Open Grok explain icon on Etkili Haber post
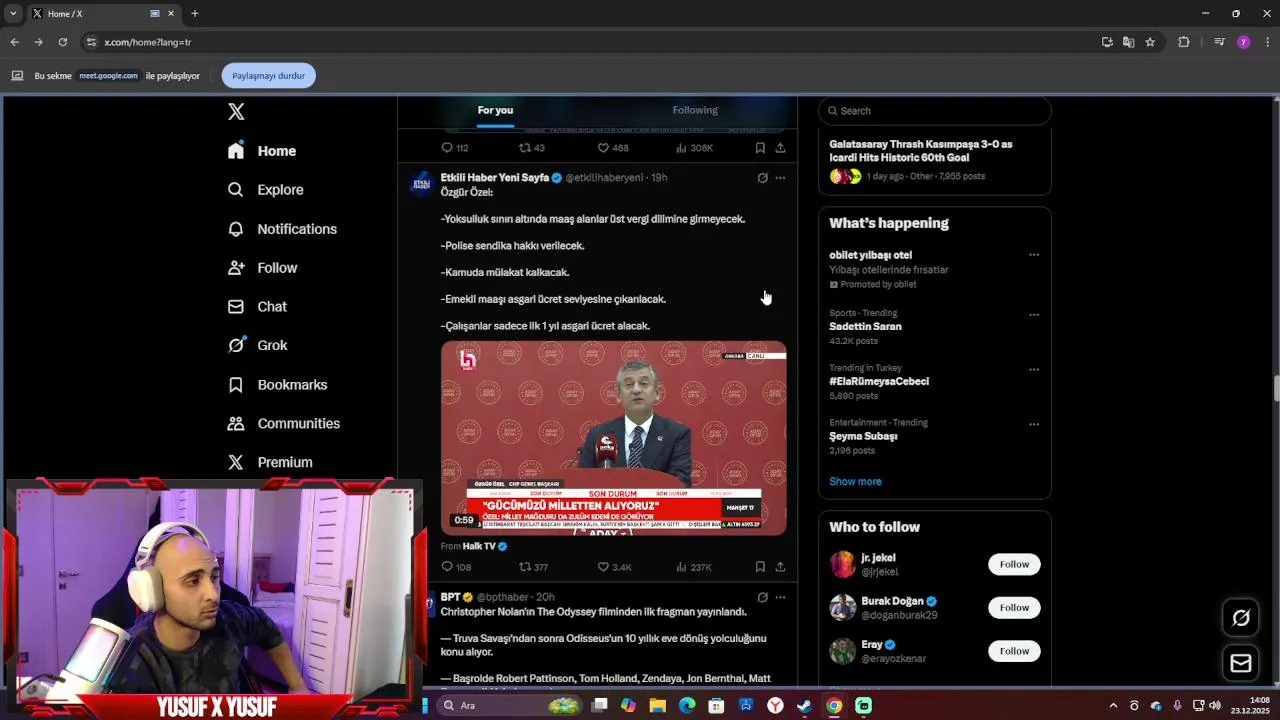This screenshot has width=1280, height=720. click(762, 178)
